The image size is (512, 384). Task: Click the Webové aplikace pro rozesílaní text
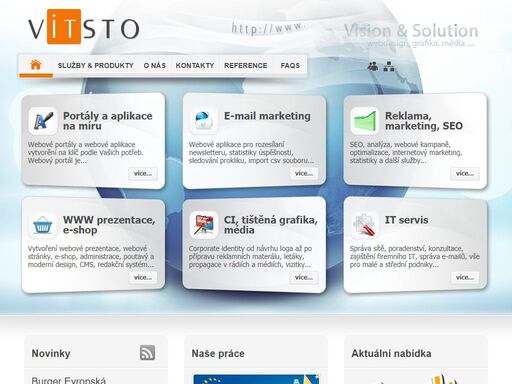click(251, 152)
